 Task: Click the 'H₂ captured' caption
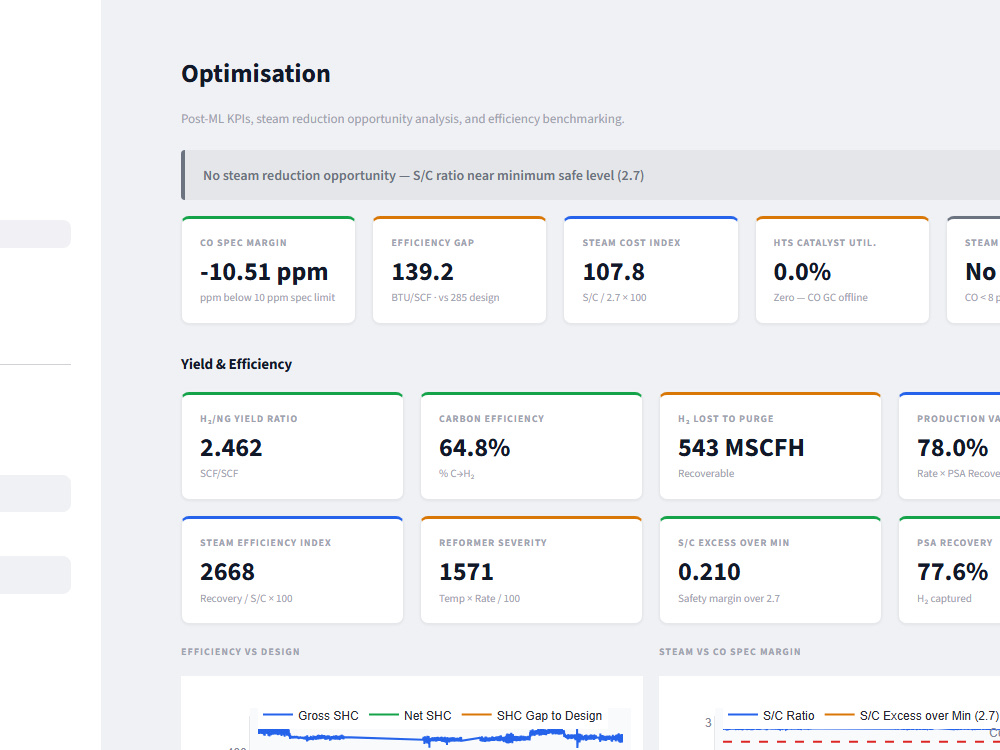[x=945, y=598]
